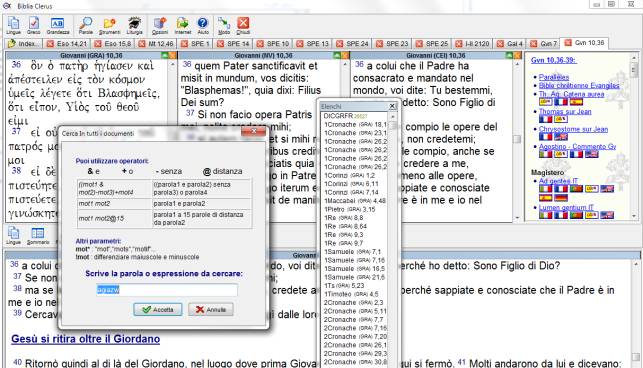
Task: Open the Gesù si ritira oltre il Giordano heading link
Action: (x=85, y=339)
